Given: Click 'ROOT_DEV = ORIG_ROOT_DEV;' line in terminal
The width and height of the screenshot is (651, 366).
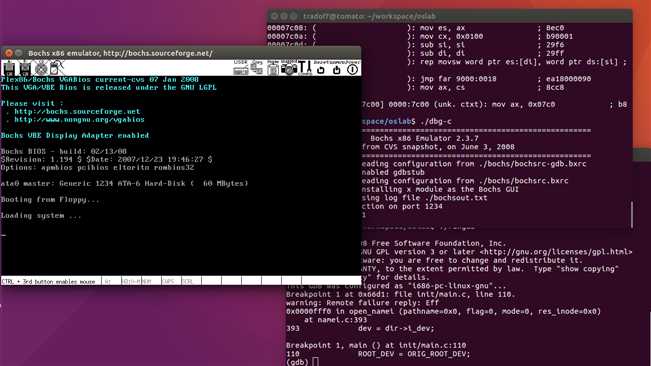Looking at the screenshot, I should pos(414,354).
